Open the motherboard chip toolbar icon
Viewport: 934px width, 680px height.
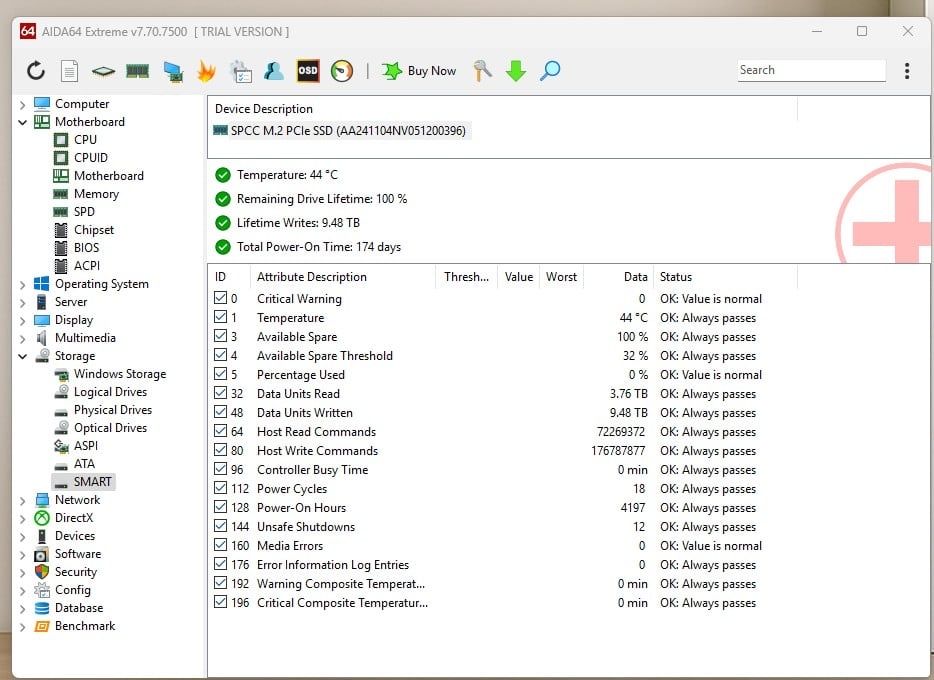[x=103, y=71]
